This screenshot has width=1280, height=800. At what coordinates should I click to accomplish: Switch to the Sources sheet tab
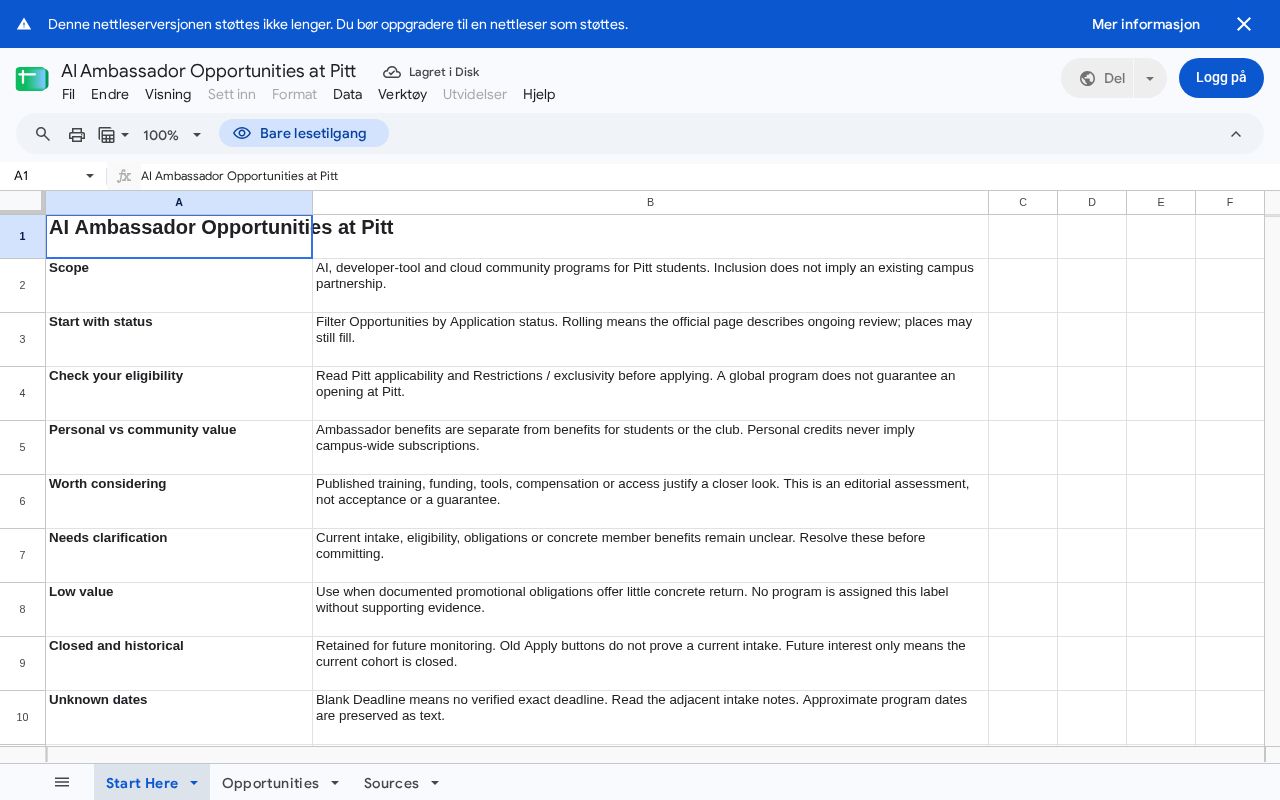(391, 783)
